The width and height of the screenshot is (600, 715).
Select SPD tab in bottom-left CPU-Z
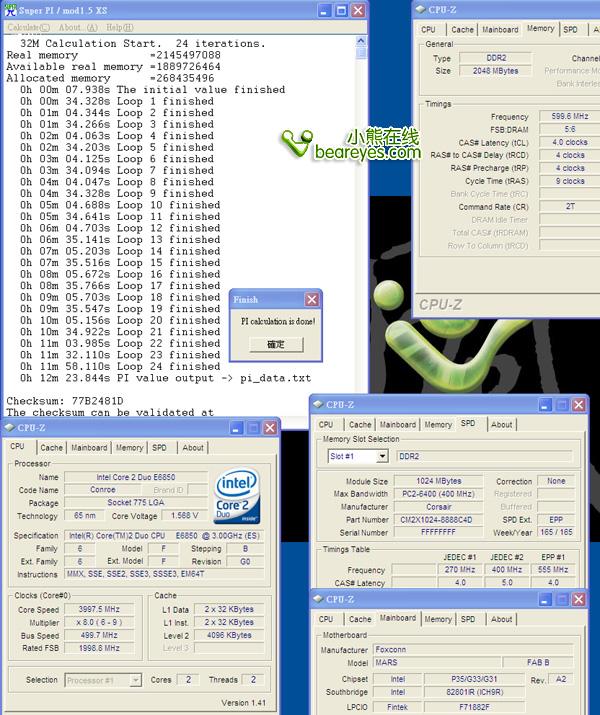pyautogui.click(x=159, y=448)
